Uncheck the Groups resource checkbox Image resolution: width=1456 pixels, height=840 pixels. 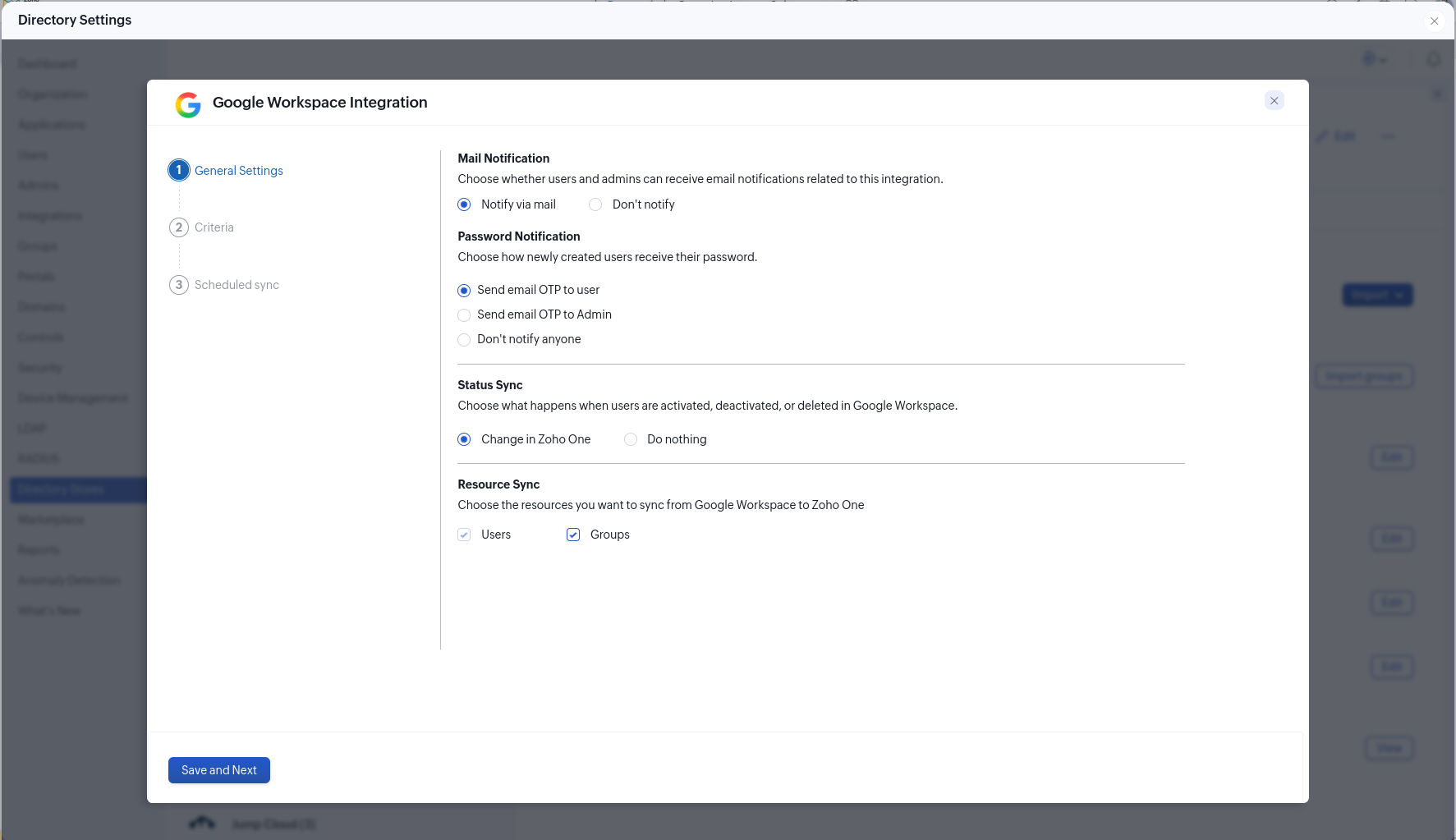tap(573, 535)
